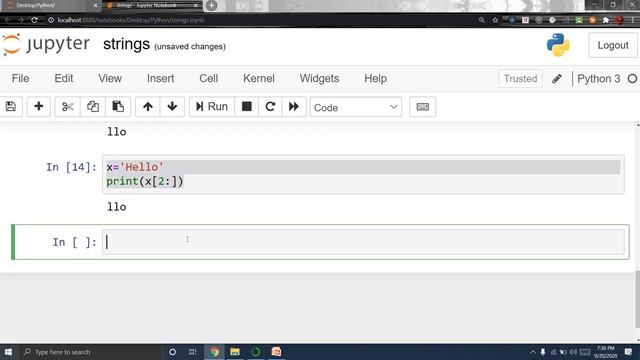Click the volume icon in system tray
Image resolution: width=640 pixels, height=360 pixels.
point(573,352)
